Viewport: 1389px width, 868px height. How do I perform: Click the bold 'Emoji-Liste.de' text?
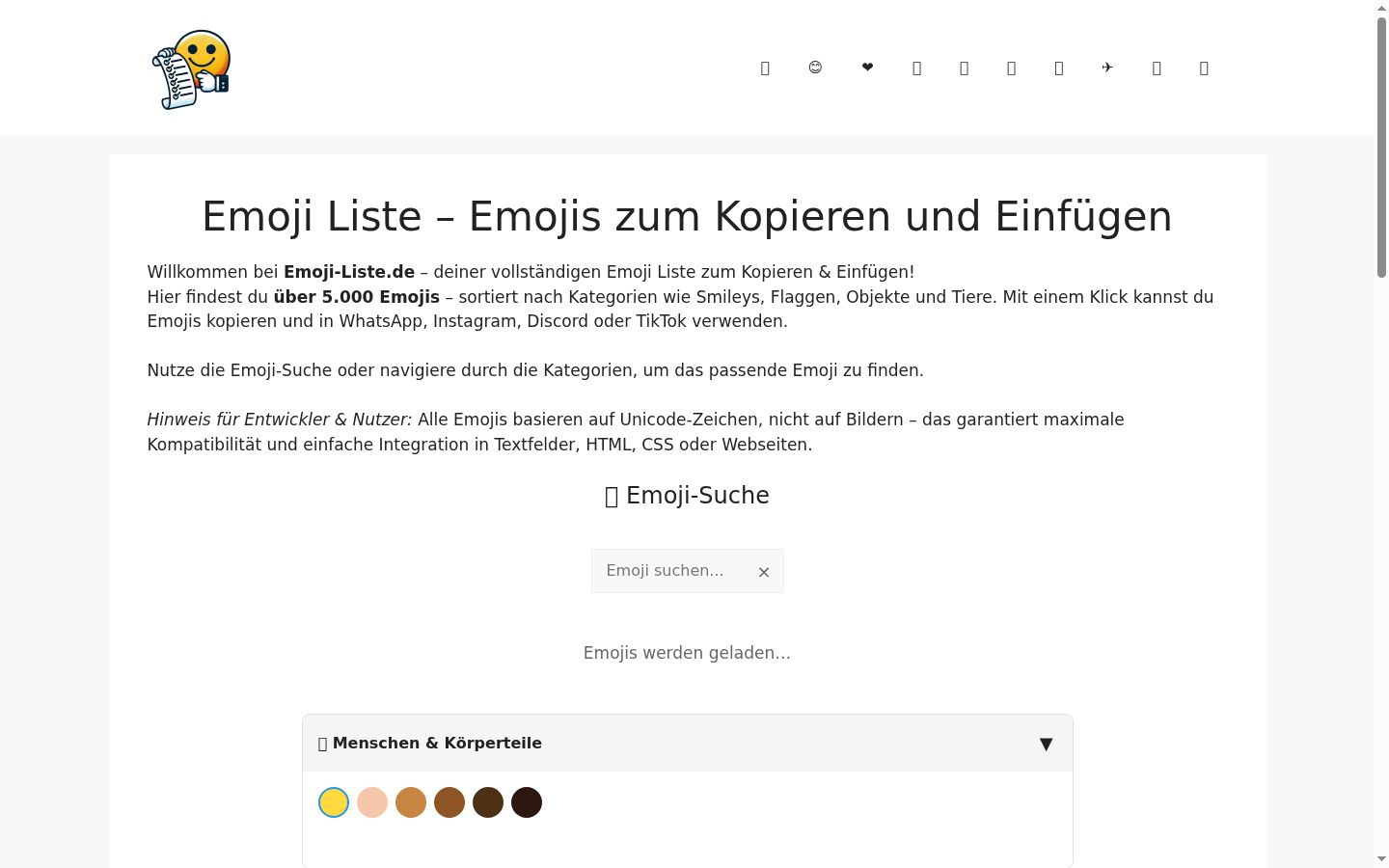point(349,272)
